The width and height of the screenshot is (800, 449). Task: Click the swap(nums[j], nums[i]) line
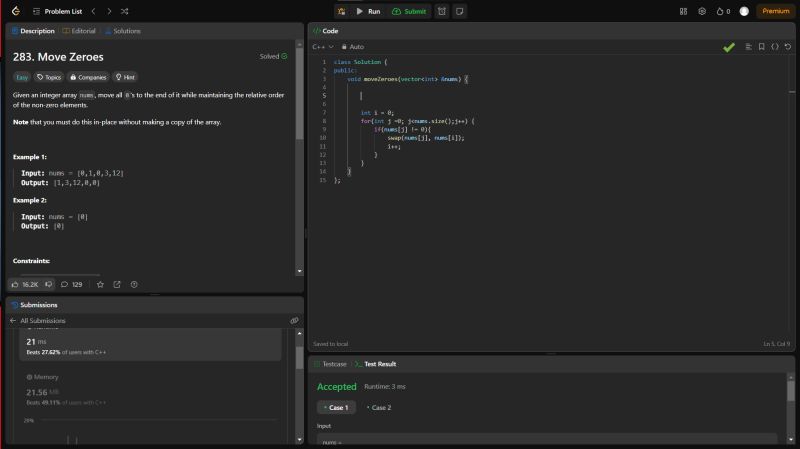click(x=426, y=138)
